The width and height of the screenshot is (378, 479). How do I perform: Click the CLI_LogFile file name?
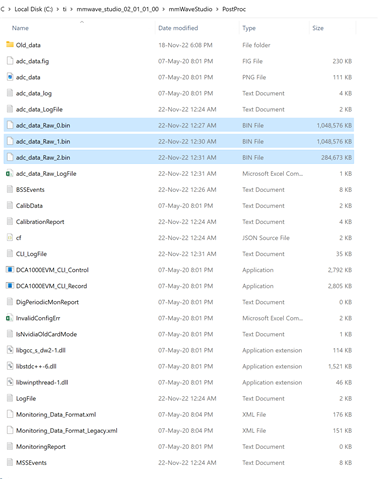click(31, 254)
